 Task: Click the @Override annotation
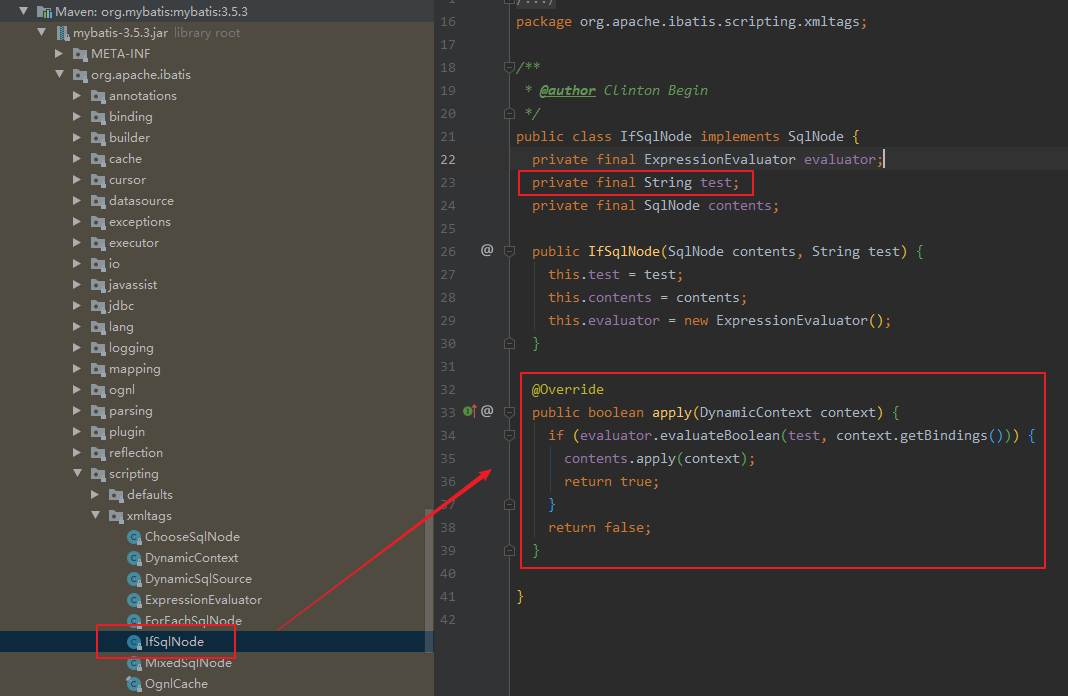(567, 390)
